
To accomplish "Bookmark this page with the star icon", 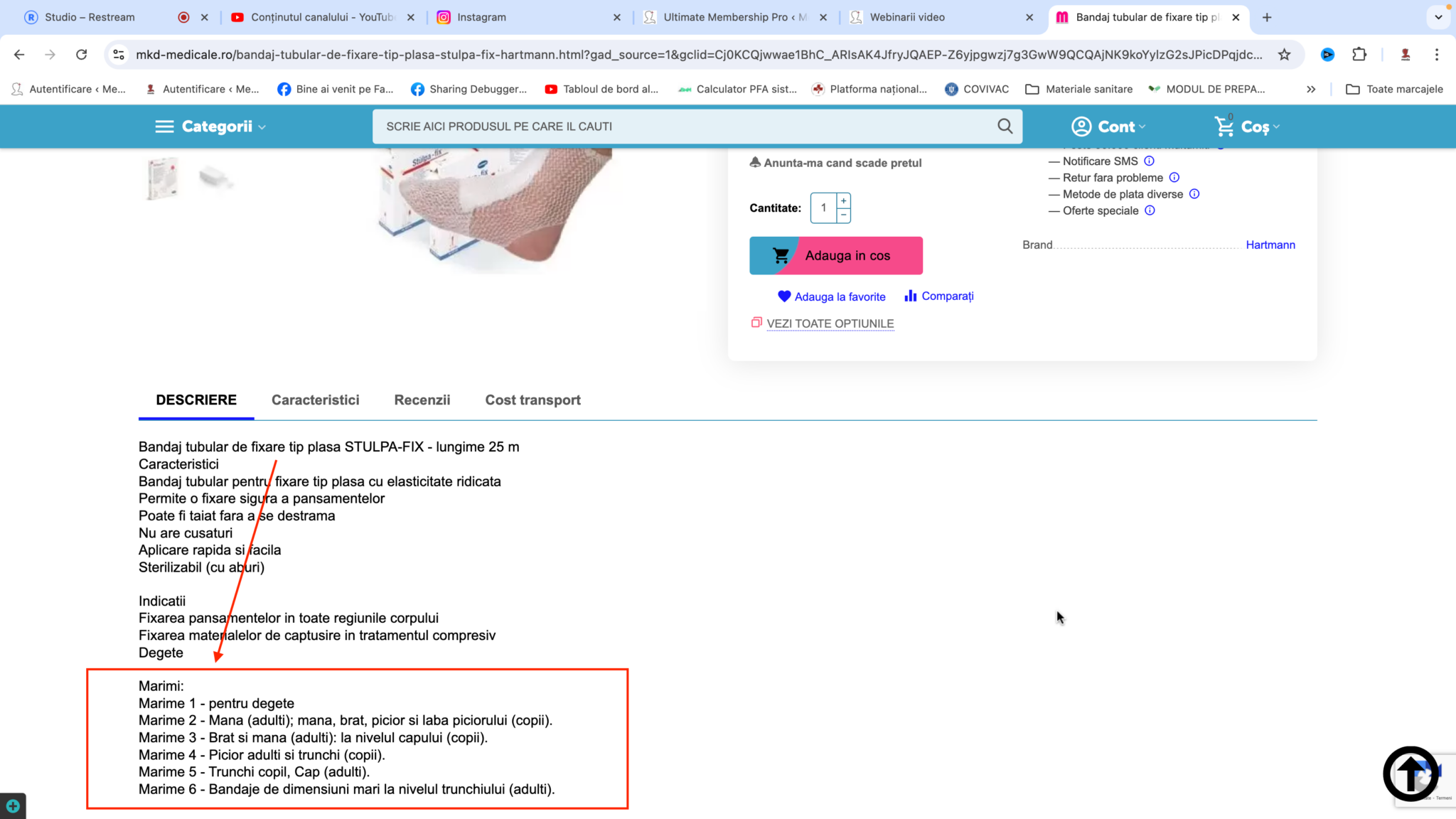I will coord(1284,55).
